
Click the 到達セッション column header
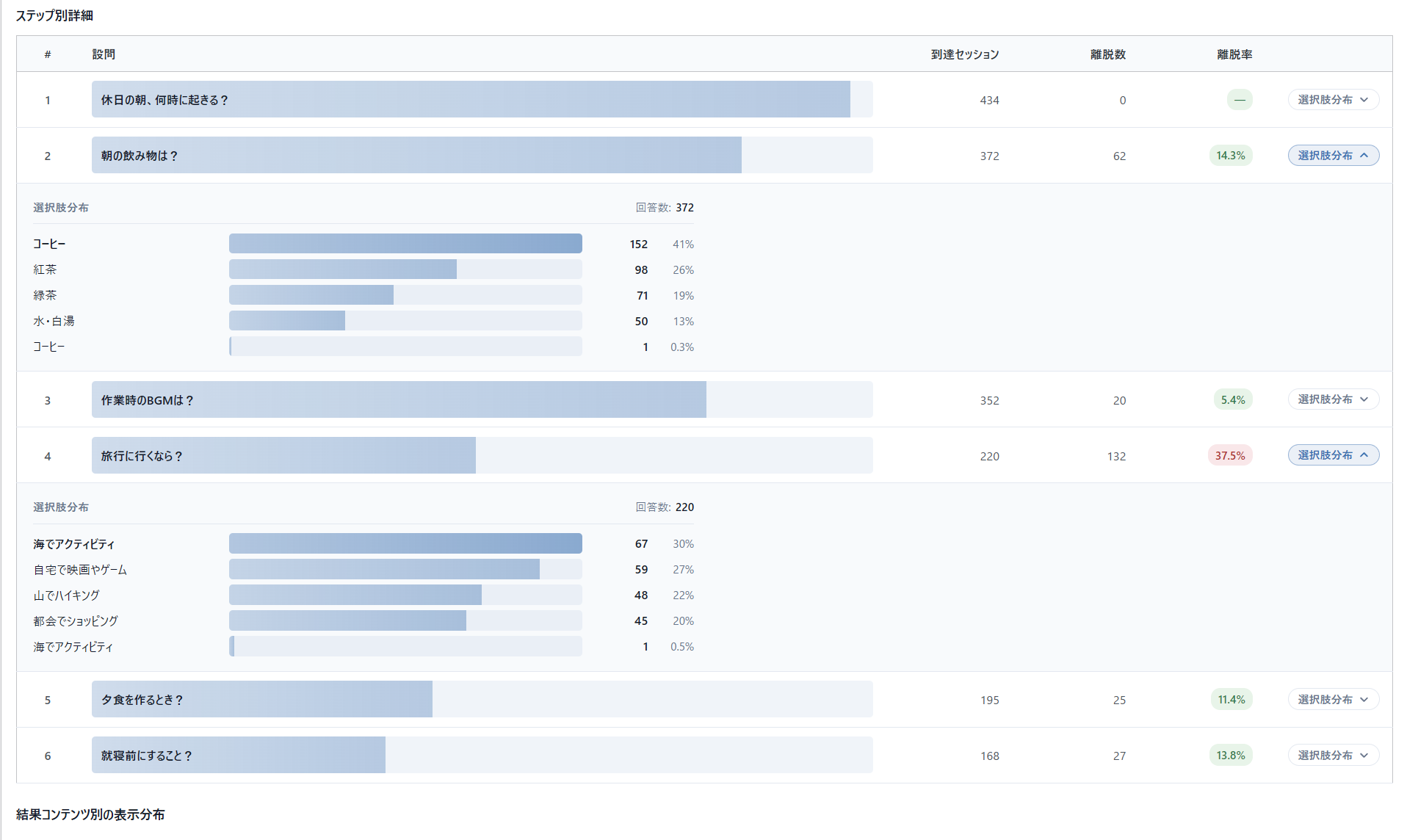click(x=965, y=54)
